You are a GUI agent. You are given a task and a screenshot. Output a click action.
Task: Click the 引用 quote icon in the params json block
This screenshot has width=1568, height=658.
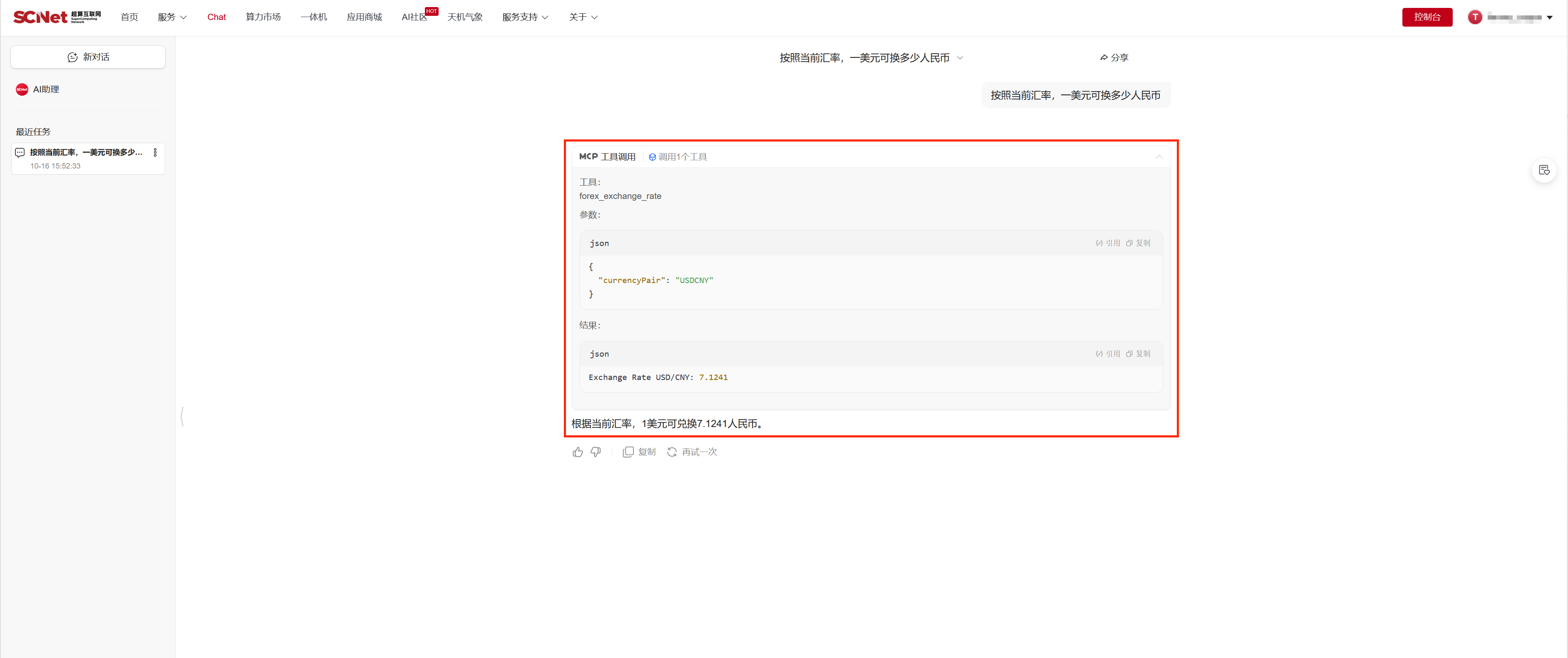coord(1108,243)
